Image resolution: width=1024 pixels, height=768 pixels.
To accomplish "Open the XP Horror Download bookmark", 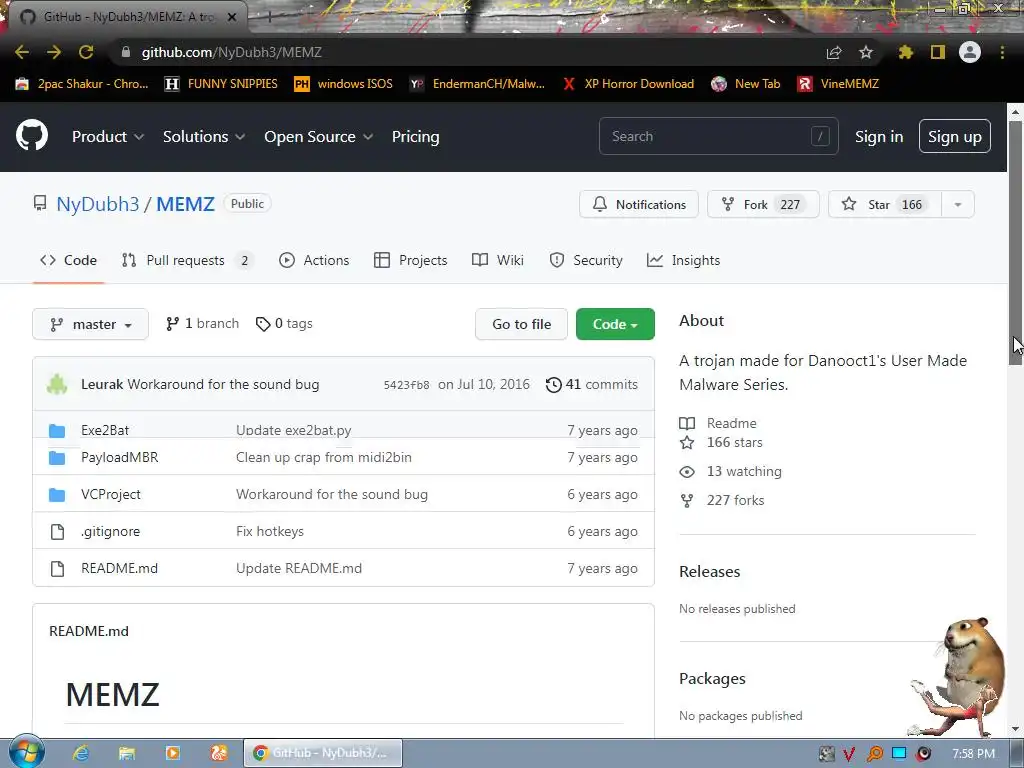I will (x=628, y=84).
